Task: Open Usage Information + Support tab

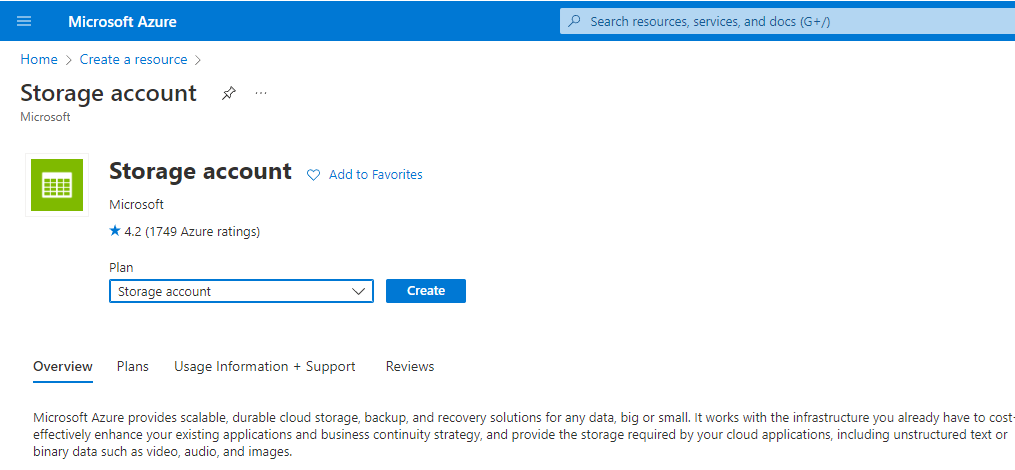Action: (x=265, y=366)
